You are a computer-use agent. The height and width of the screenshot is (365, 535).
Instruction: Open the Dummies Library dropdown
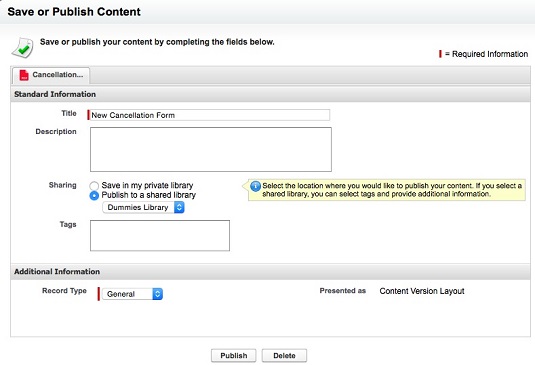pos(143,207)
